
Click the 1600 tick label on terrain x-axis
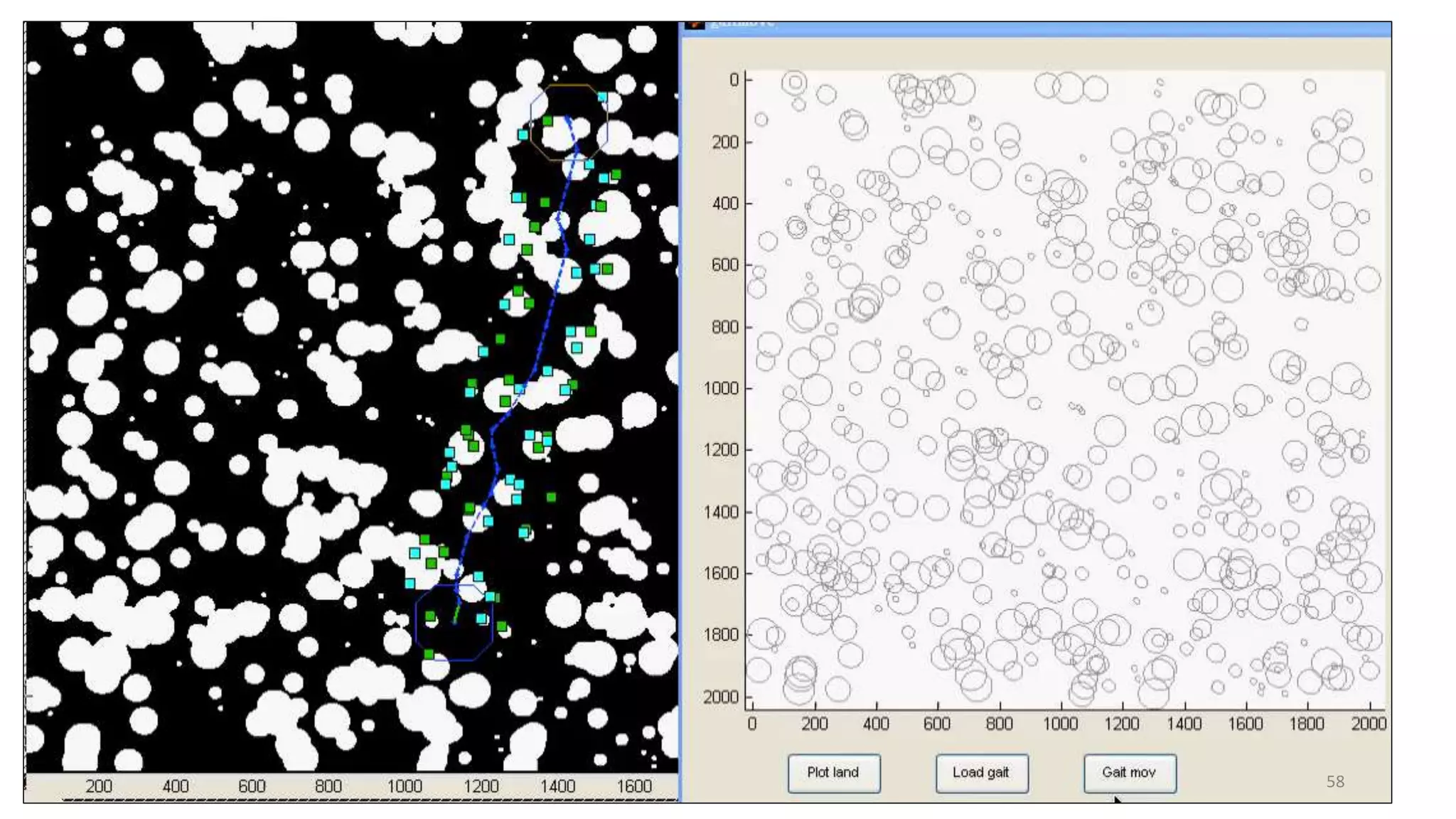[x=633, y=786]
